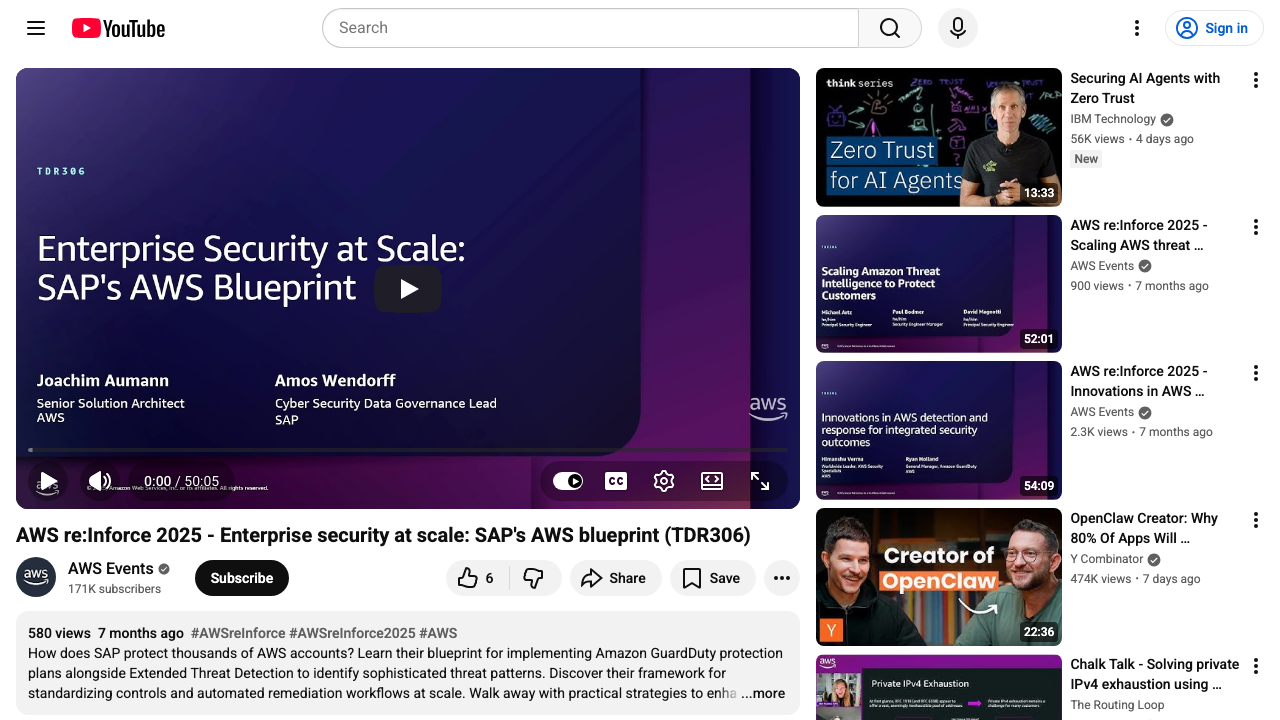This screenshot has width=1280, height=720.
Task: Open the AWS Events channel avatar
Action: point(36,577)
